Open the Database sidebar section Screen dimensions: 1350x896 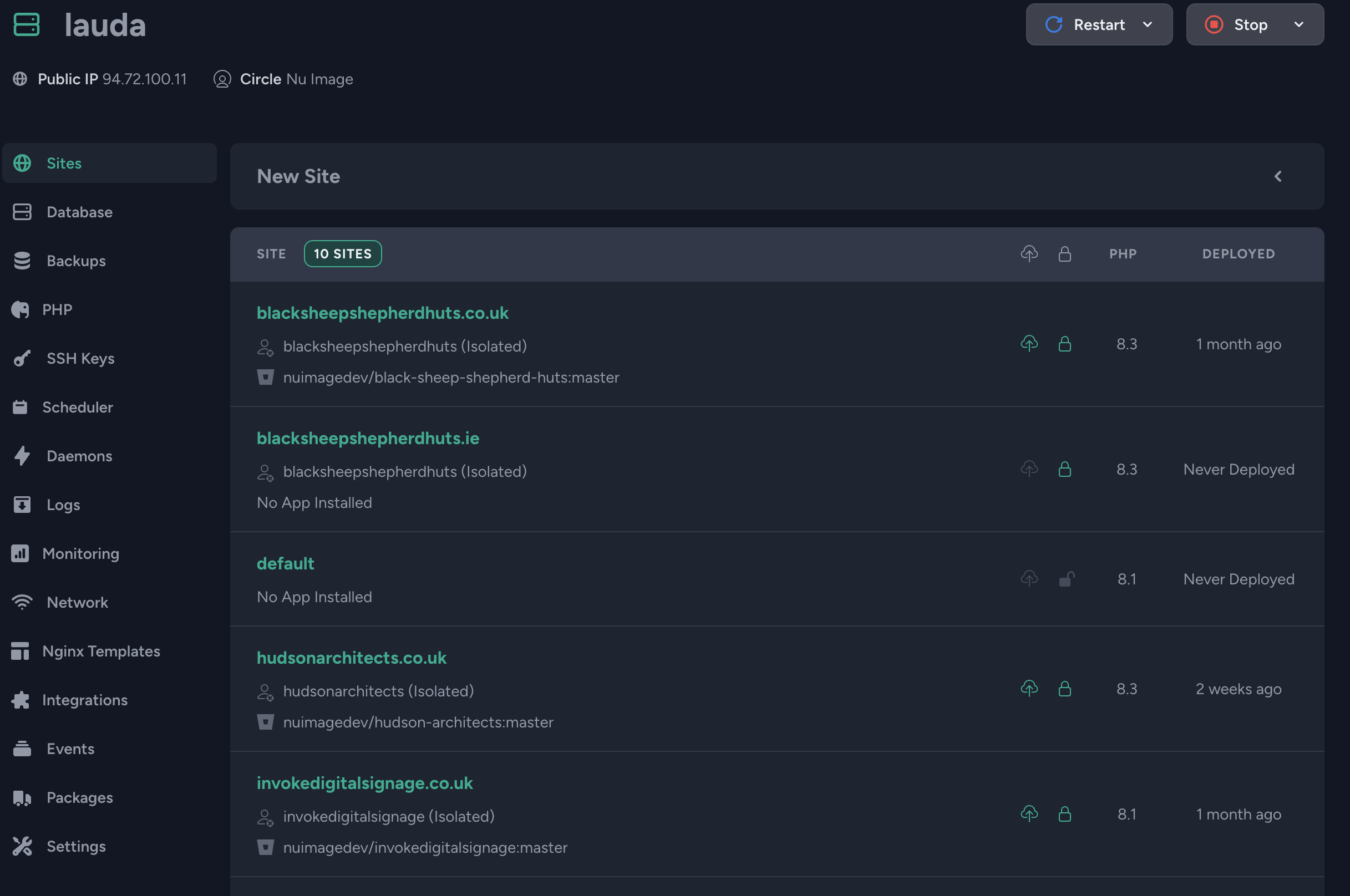(79, 212)
